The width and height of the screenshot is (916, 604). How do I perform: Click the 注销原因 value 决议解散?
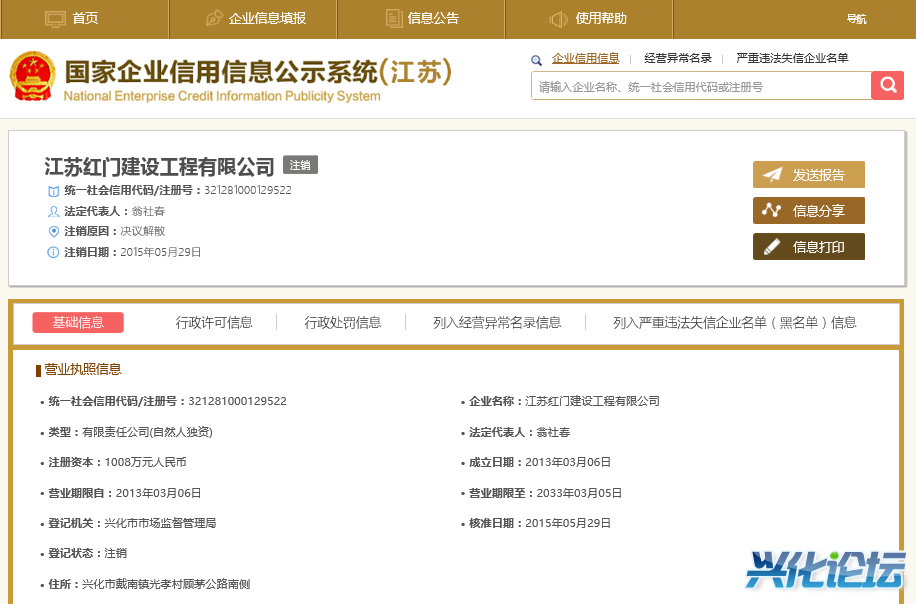coord(143,231)
